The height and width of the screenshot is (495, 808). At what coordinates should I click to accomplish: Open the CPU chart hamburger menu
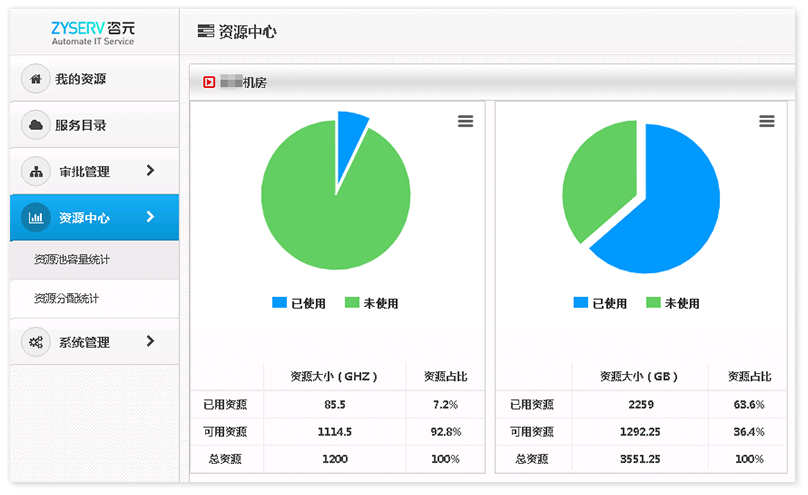[465, 121]
